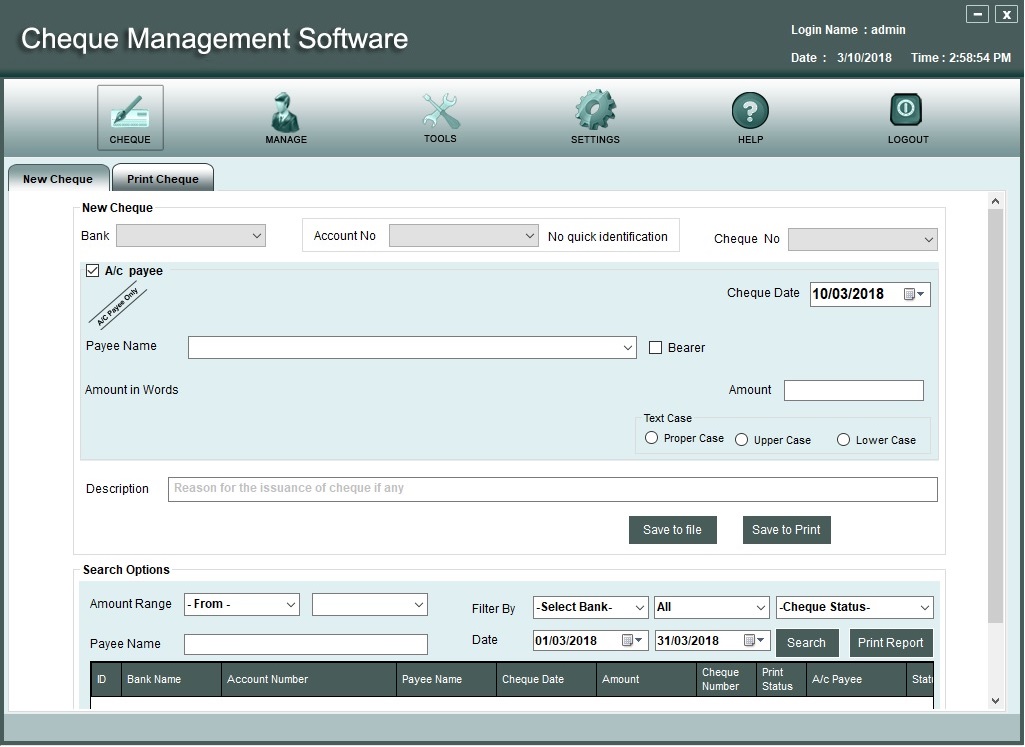Enable the Bearer checkbox
Image resolution: width=1025 pixels, height=747 pixels.
click(x=656, y=348)
